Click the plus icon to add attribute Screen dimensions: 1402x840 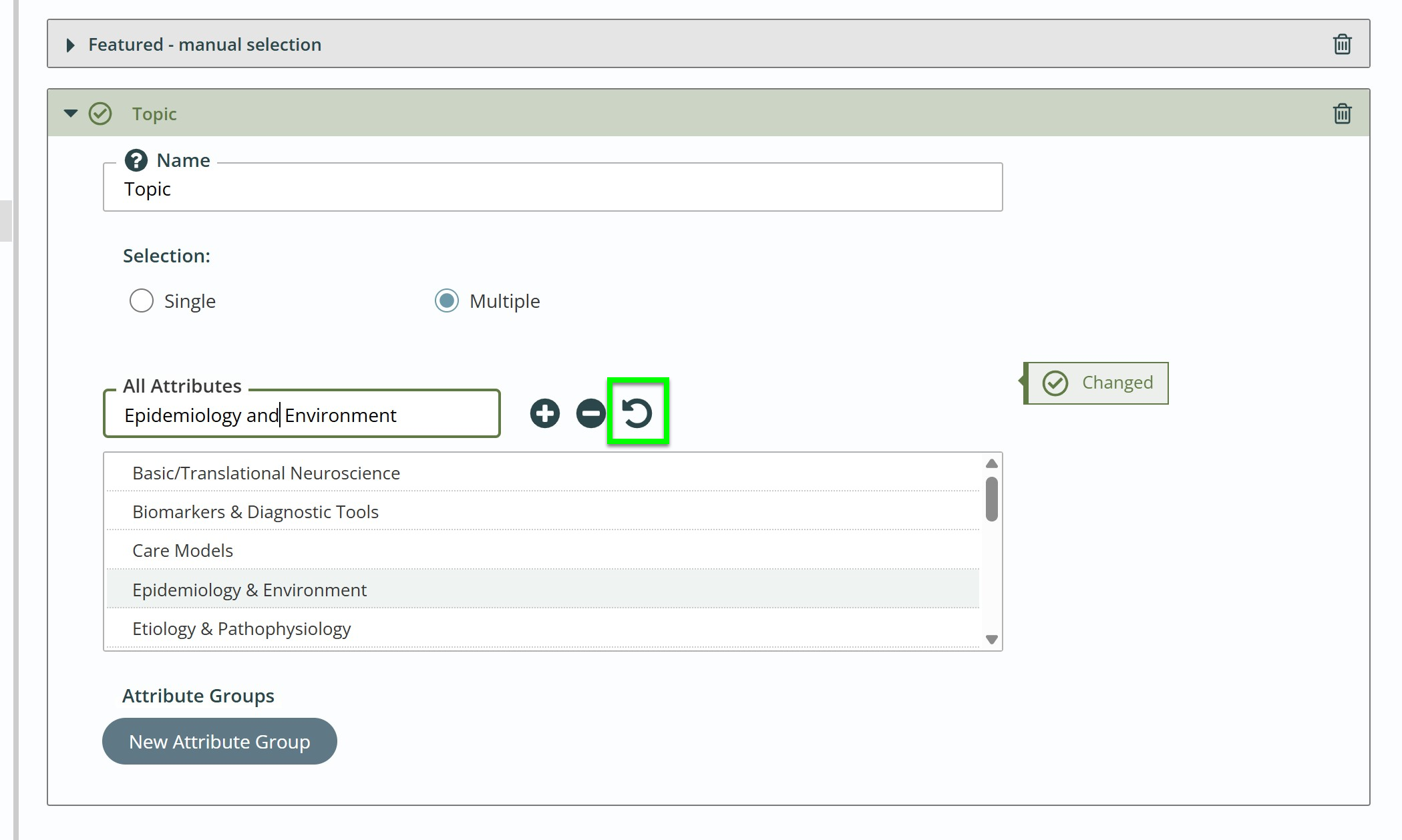(544, 413)
